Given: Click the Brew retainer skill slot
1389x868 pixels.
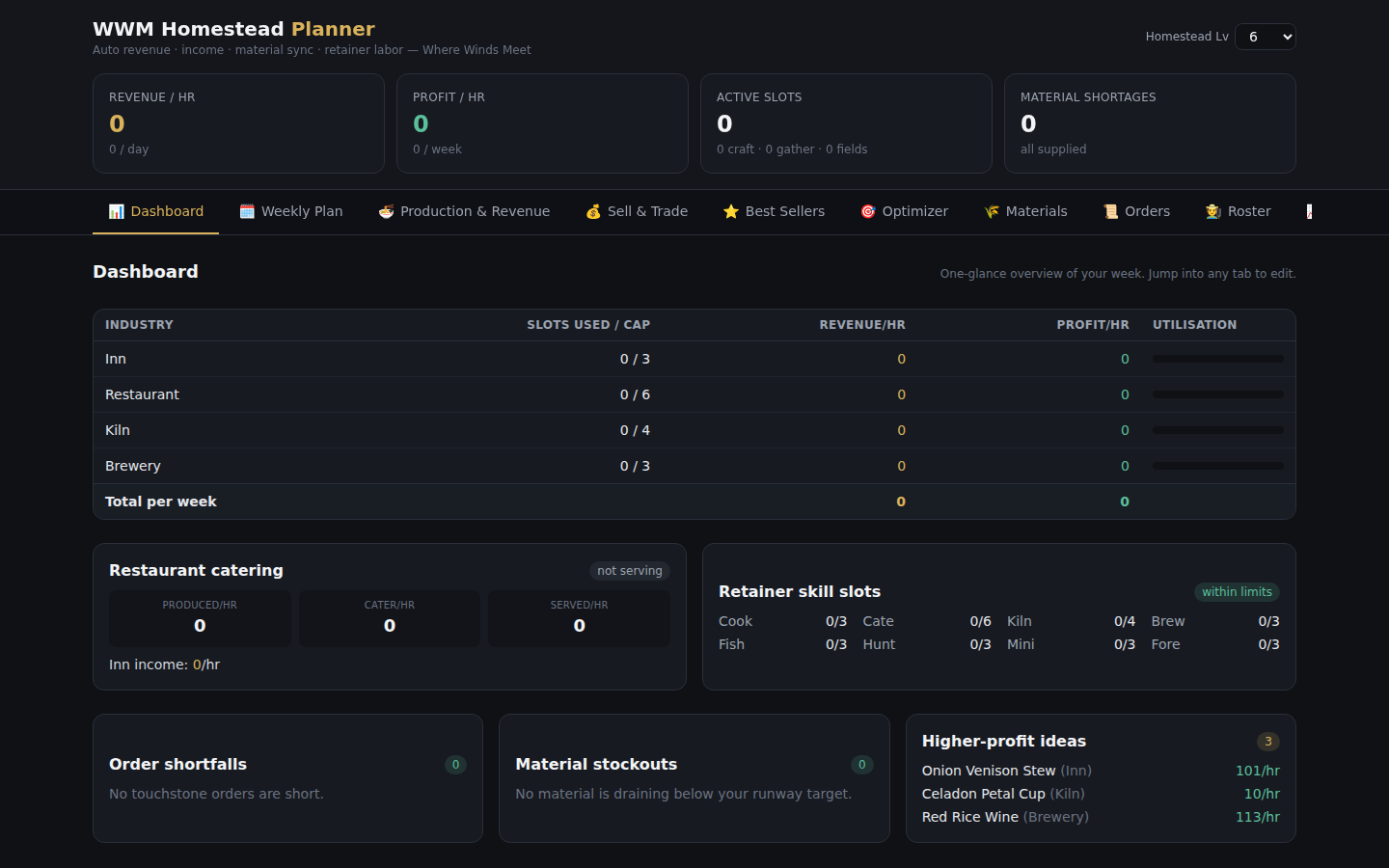Looking at the screenshot, I should coord(1215,621).
